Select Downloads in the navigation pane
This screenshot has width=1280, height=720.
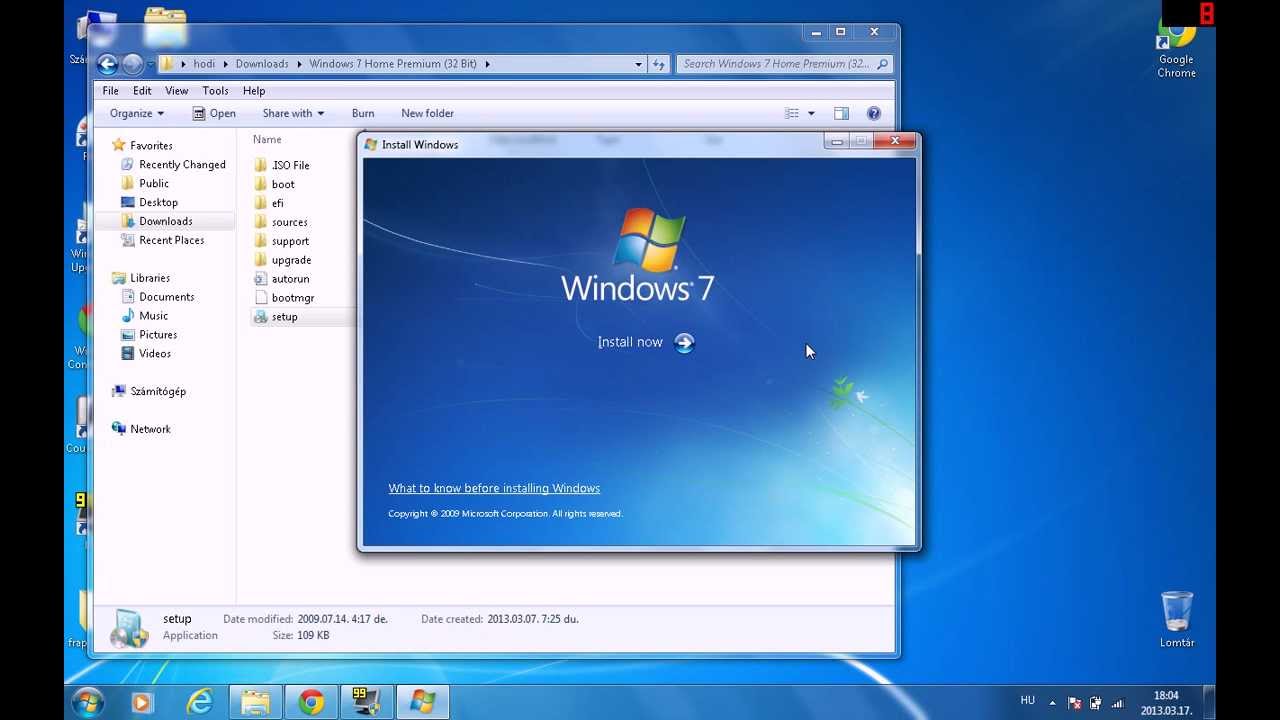tap(166, 222)
